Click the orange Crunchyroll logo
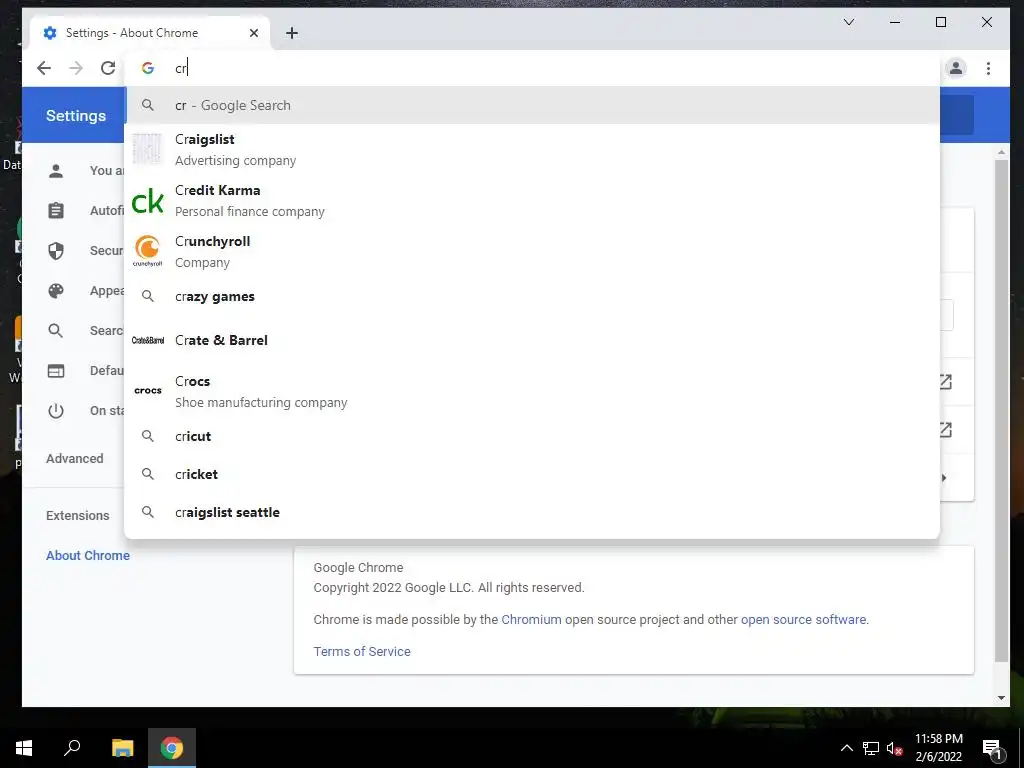Screen dimensions: 1024x768 (x=148, y=251)
